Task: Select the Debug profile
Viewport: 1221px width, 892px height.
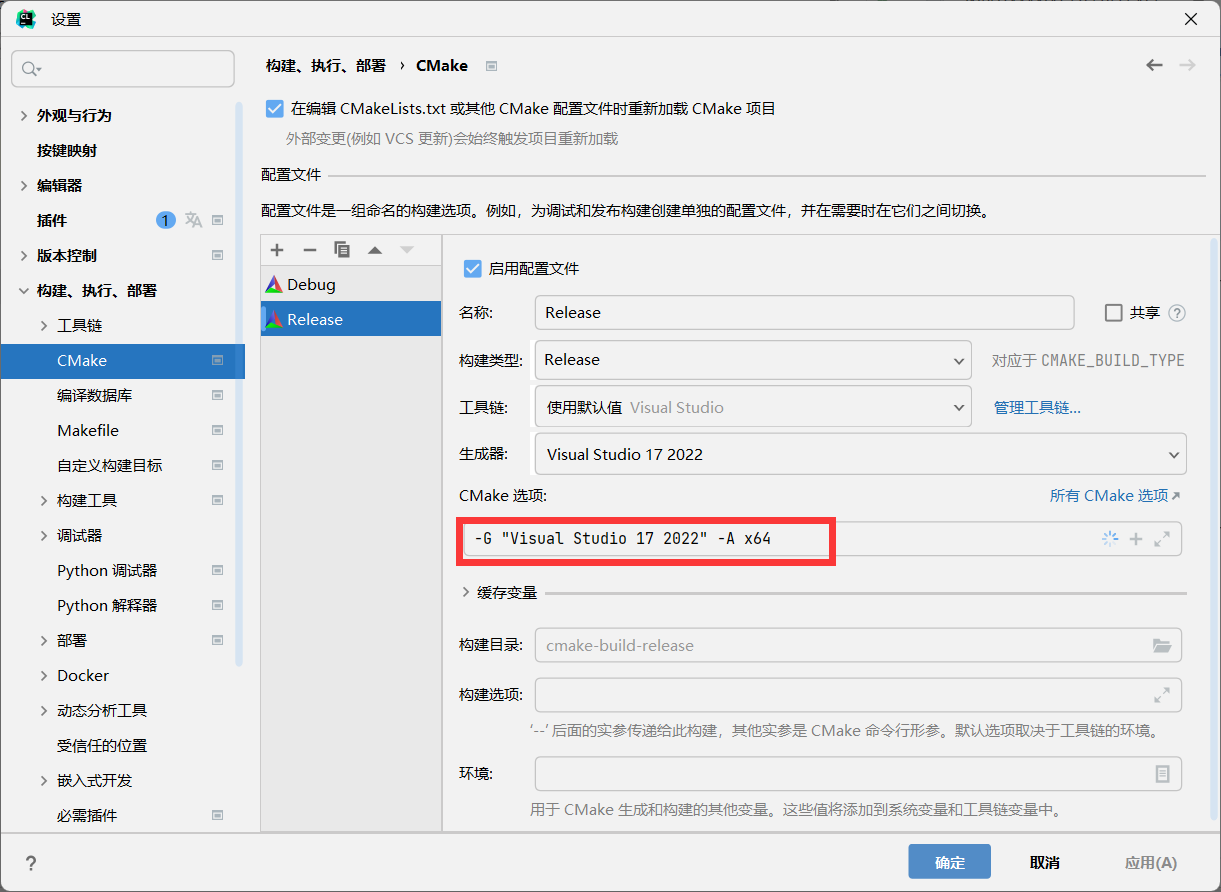Action: coord(351,284)
